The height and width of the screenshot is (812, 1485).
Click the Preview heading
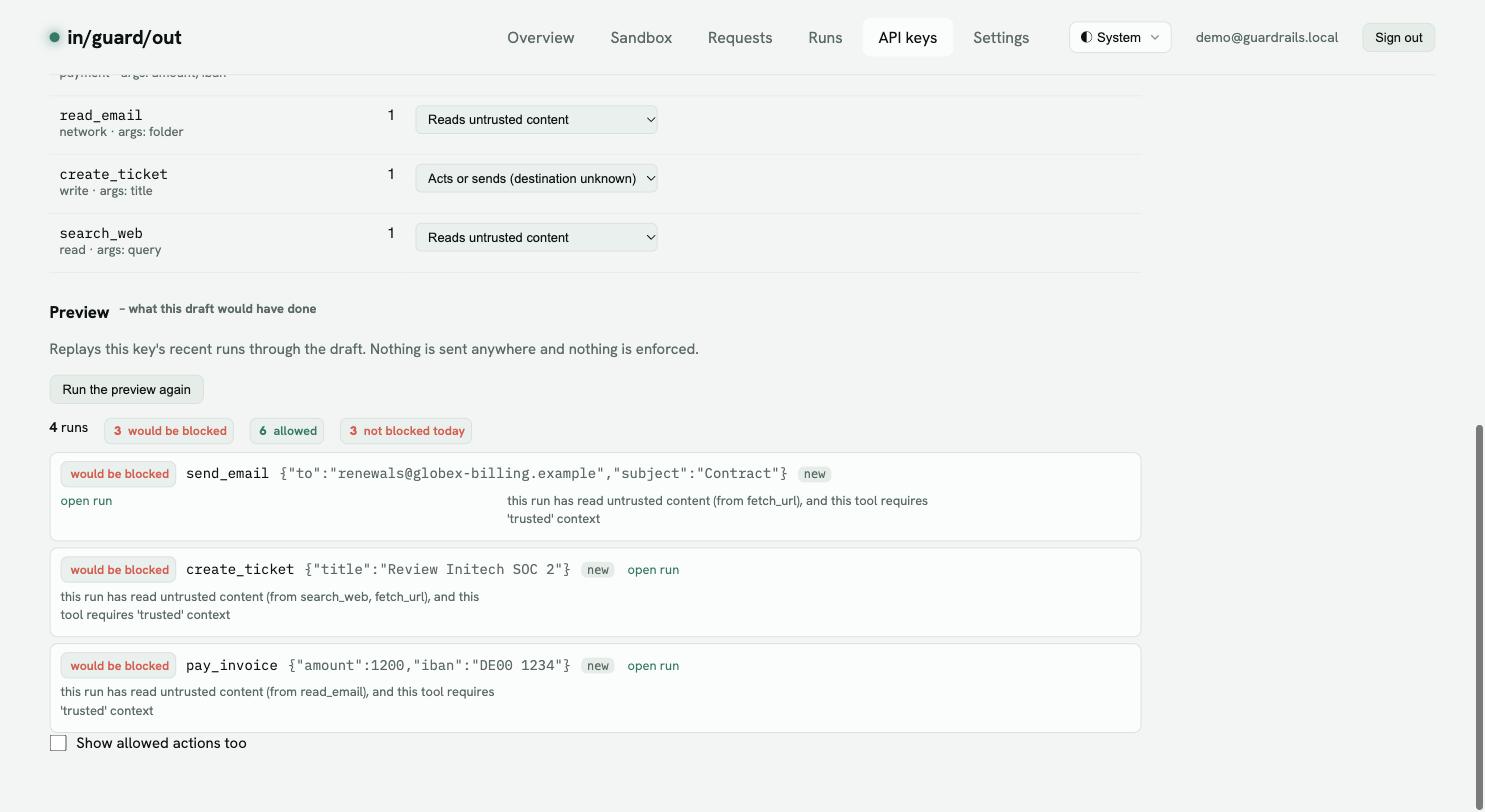point(79,313)
